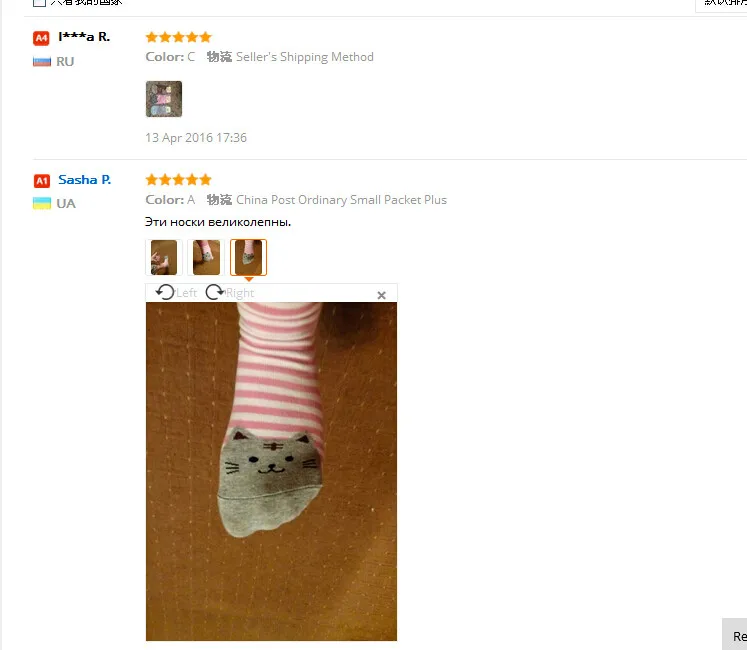Click reviewer name I***a R.
The height and width of the screenshot is (650, 747).
click(x=84, y=37)
